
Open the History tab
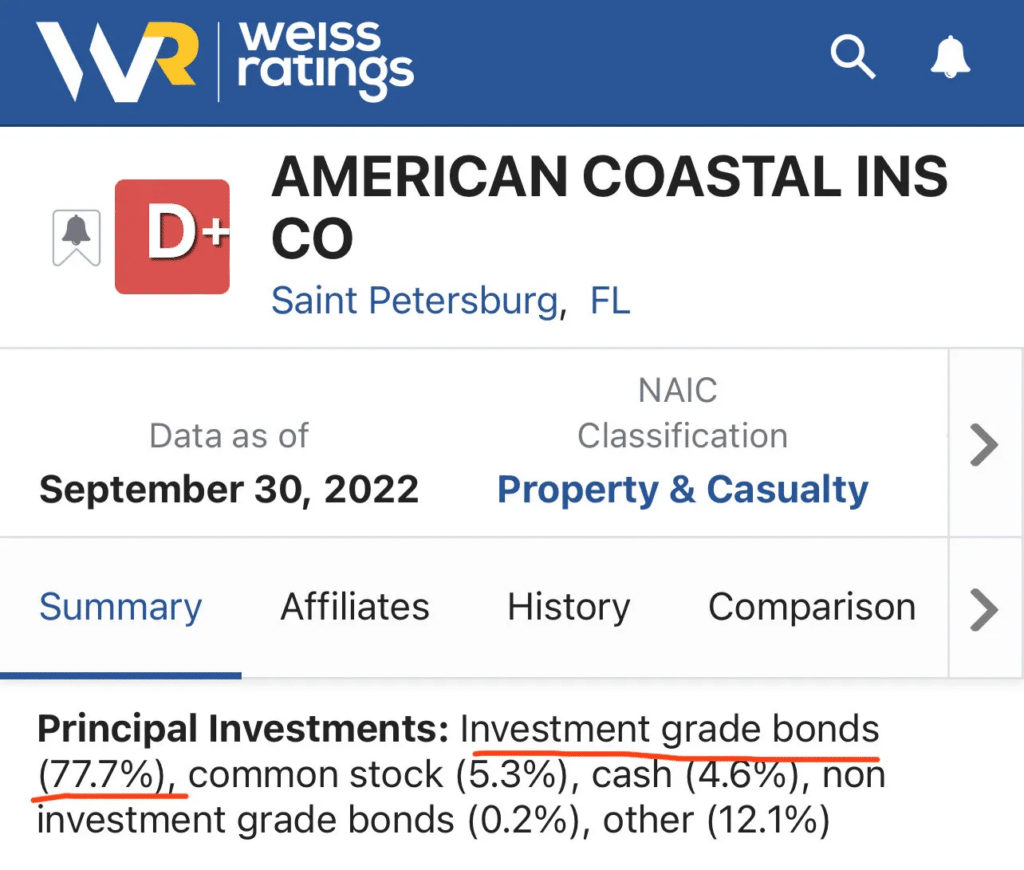click(x=569, y=607)
